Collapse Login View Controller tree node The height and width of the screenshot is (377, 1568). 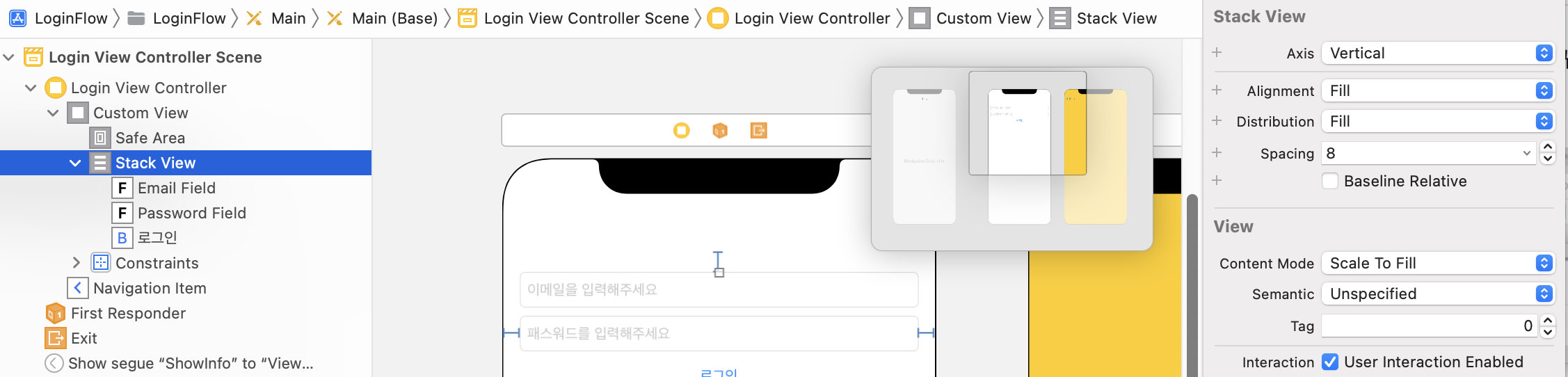click(x=31, y=88)
